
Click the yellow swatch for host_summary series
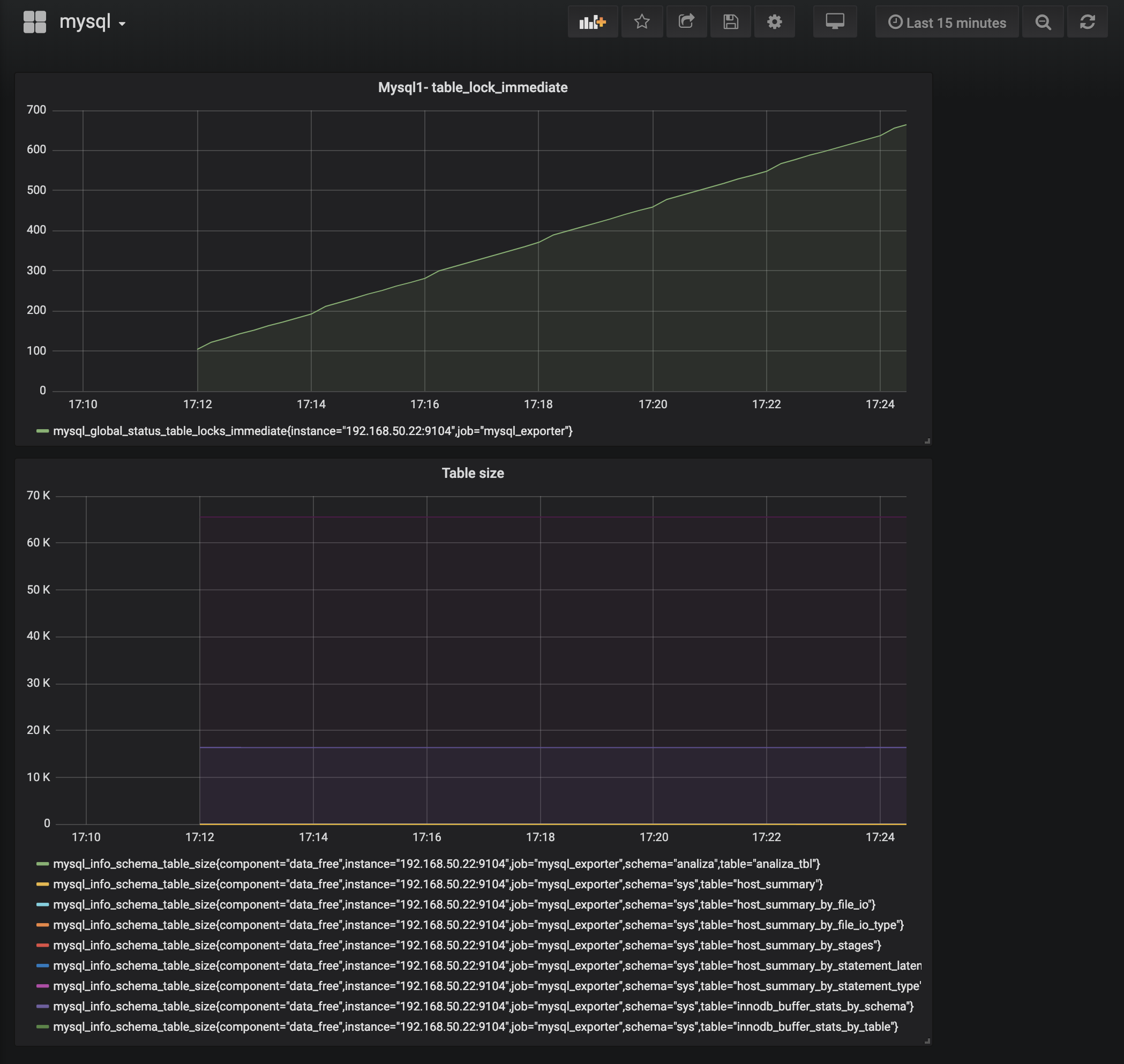point(42,884)
